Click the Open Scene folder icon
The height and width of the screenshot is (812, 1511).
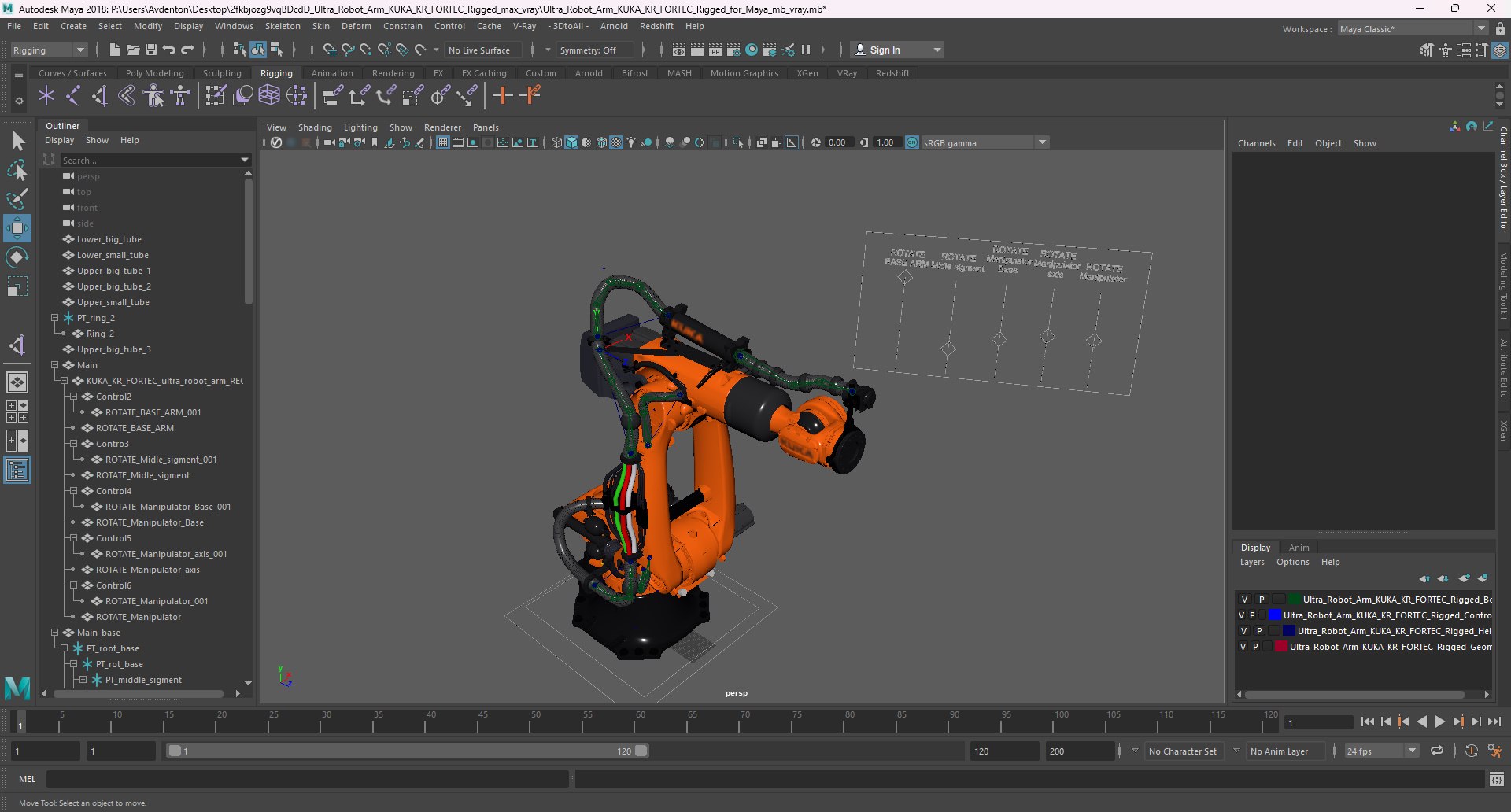pyautogui.click(x=133, y=50)
